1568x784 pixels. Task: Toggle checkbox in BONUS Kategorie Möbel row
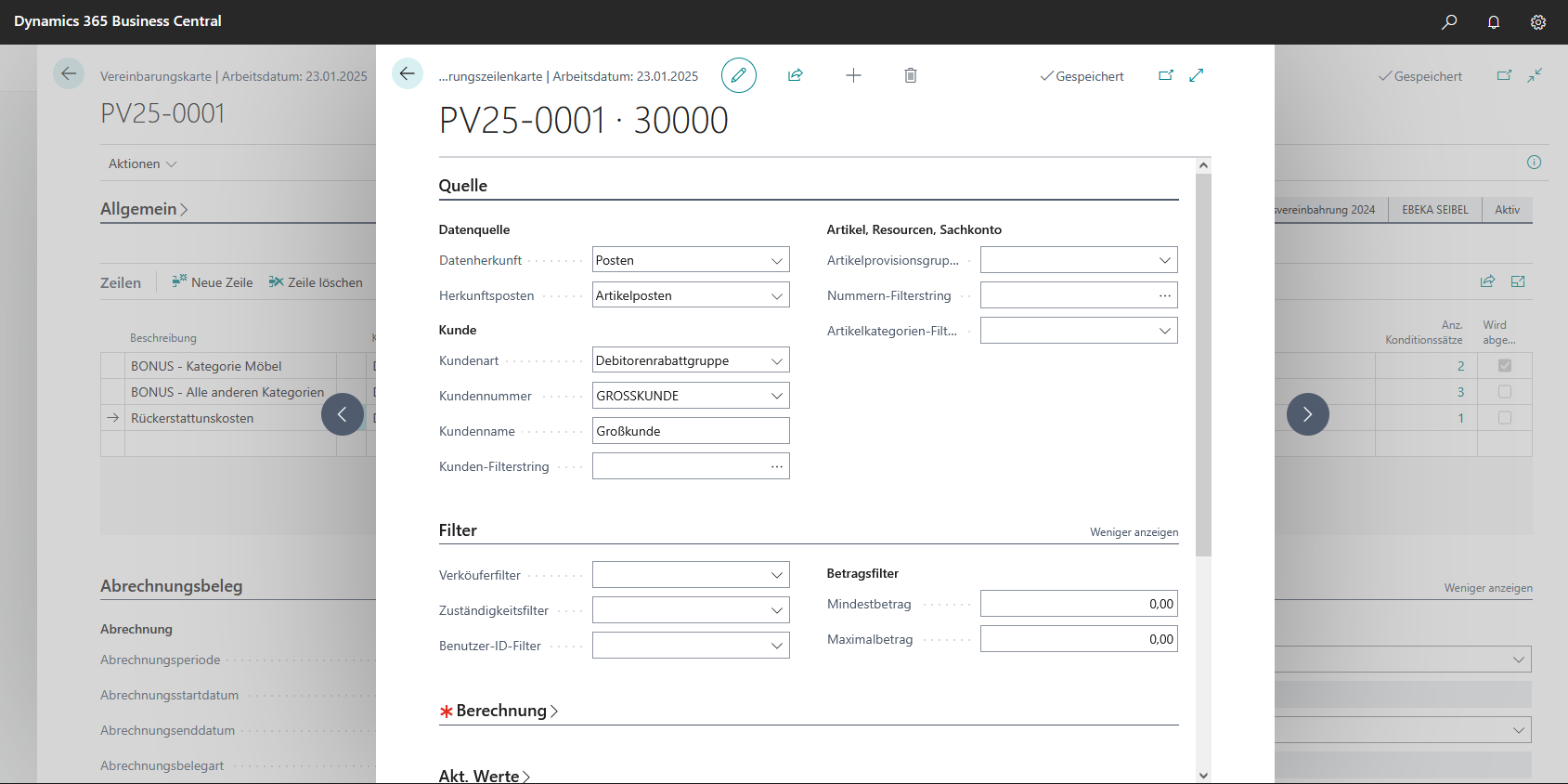(1505, 366)
